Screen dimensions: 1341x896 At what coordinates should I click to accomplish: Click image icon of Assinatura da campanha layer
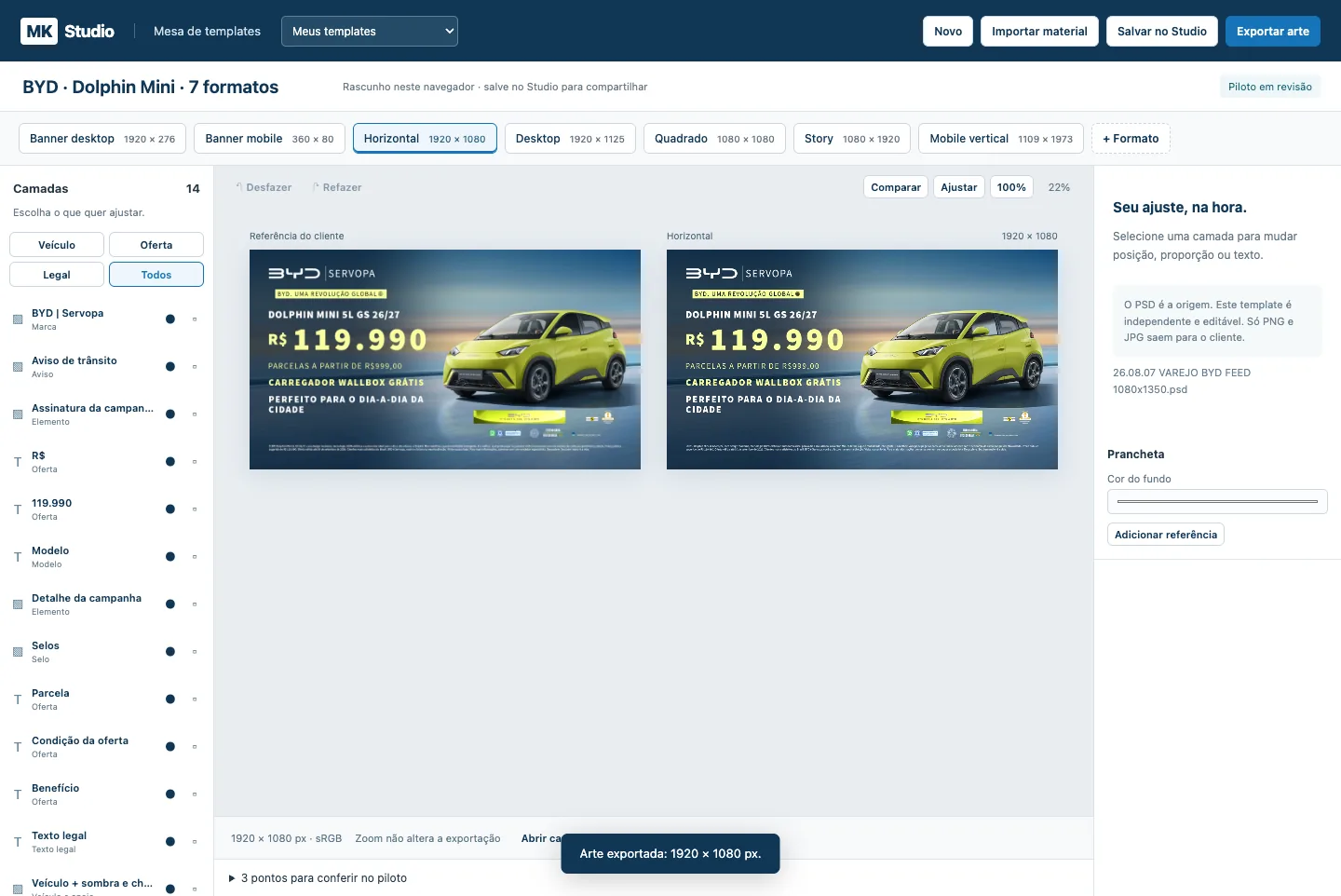point(18,414)
